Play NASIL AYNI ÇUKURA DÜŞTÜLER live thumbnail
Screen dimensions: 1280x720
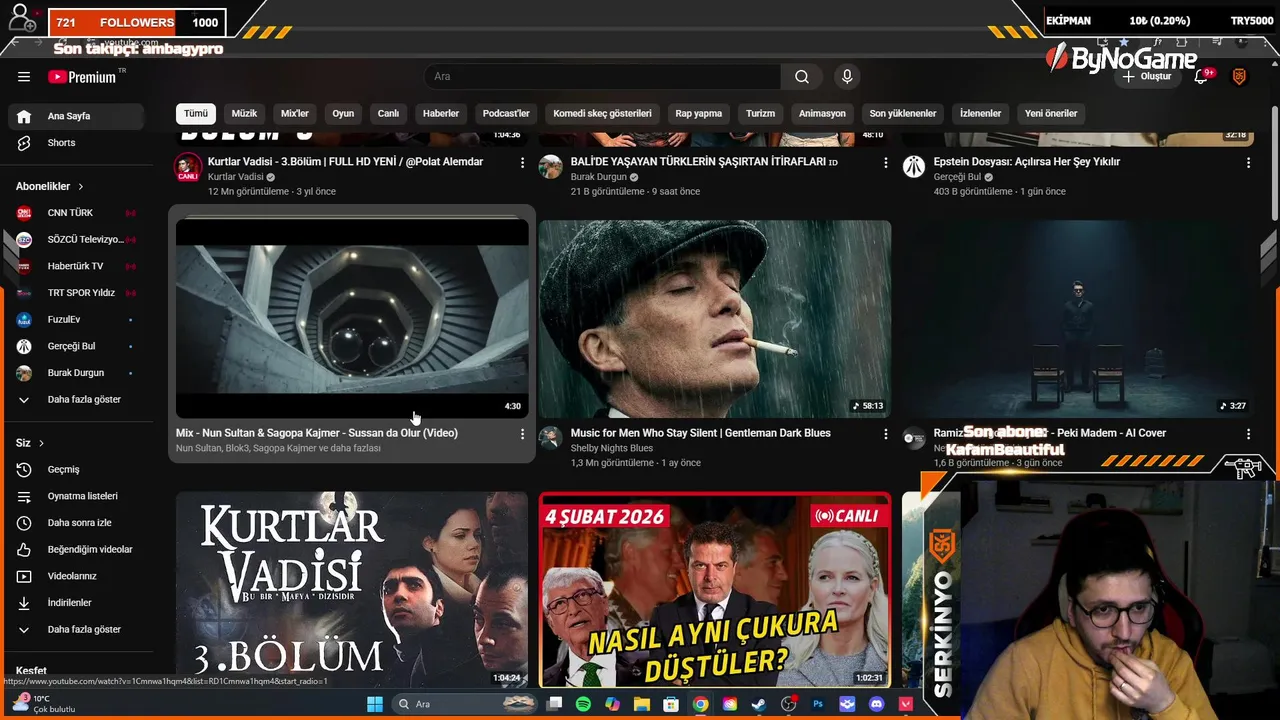pos(715,590)
